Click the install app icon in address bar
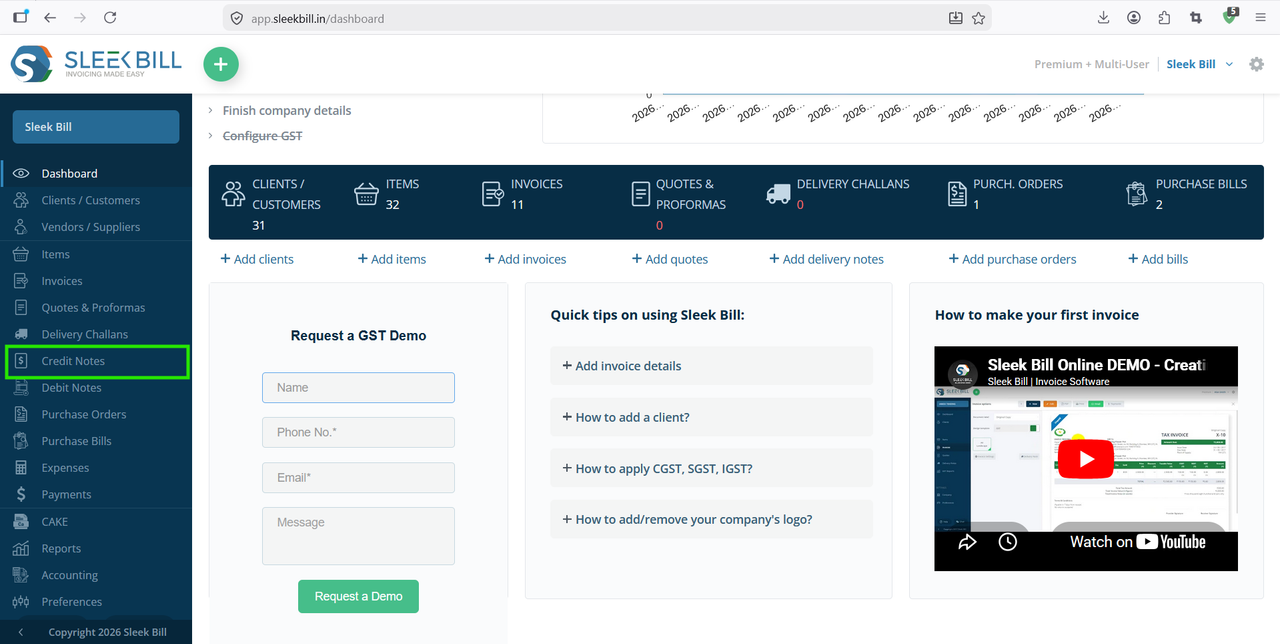 tap(955, 18)
